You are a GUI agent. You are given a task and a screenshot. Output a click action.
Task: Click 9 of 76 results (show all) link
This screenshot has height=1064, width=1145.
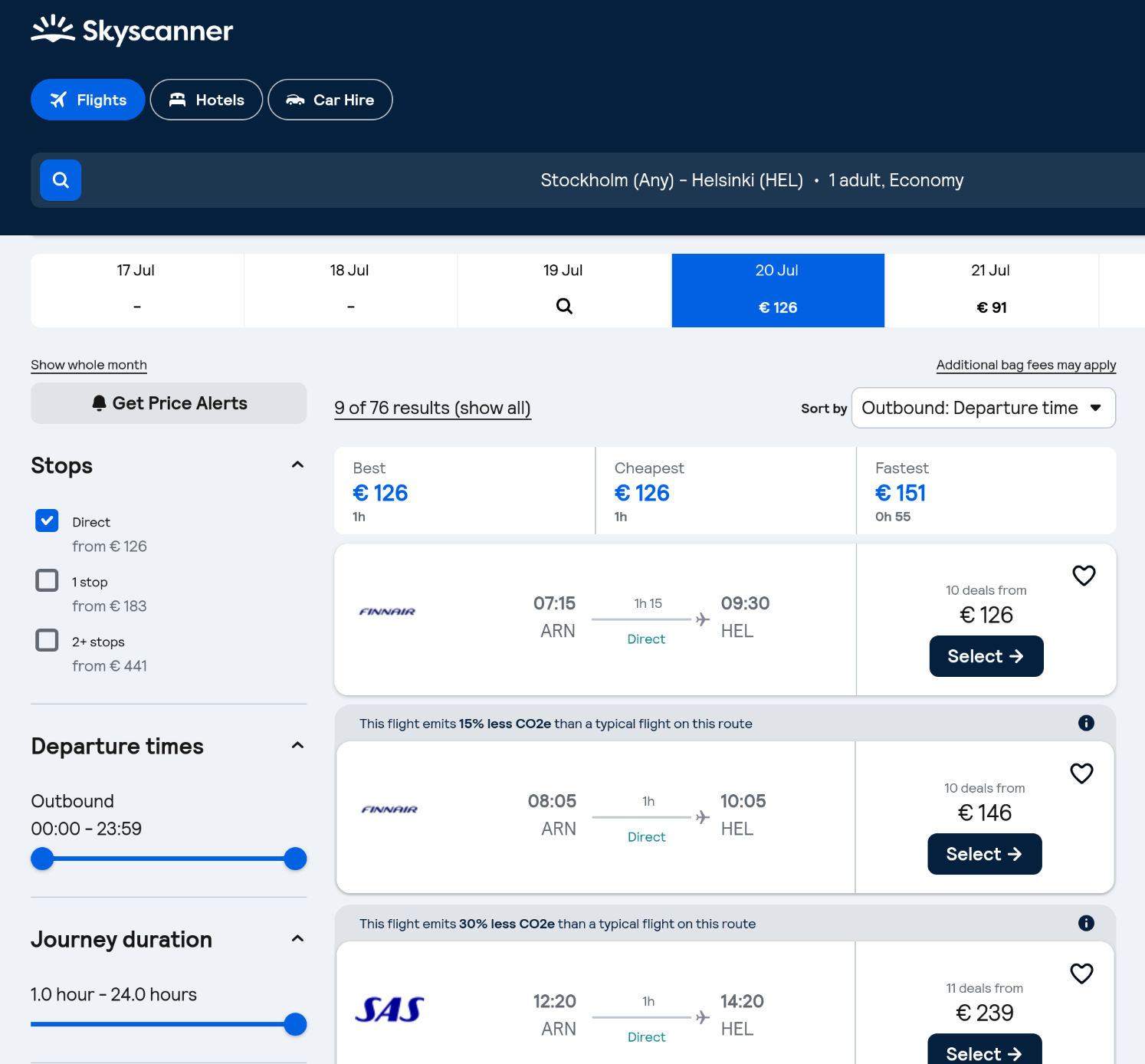tap(432, 408)
